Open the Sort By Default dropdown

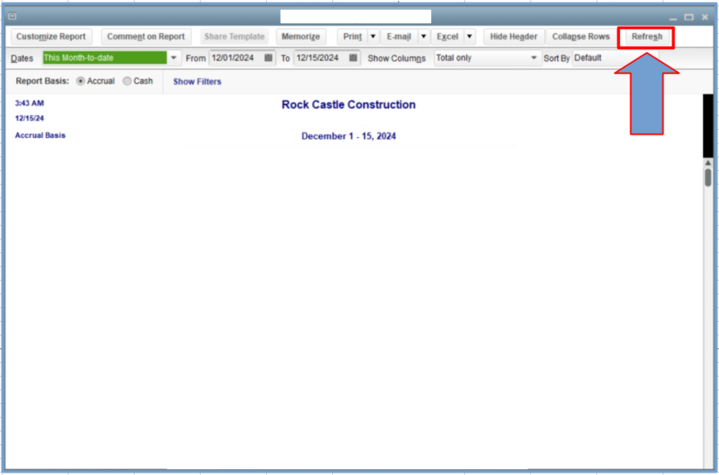[614, 58]
